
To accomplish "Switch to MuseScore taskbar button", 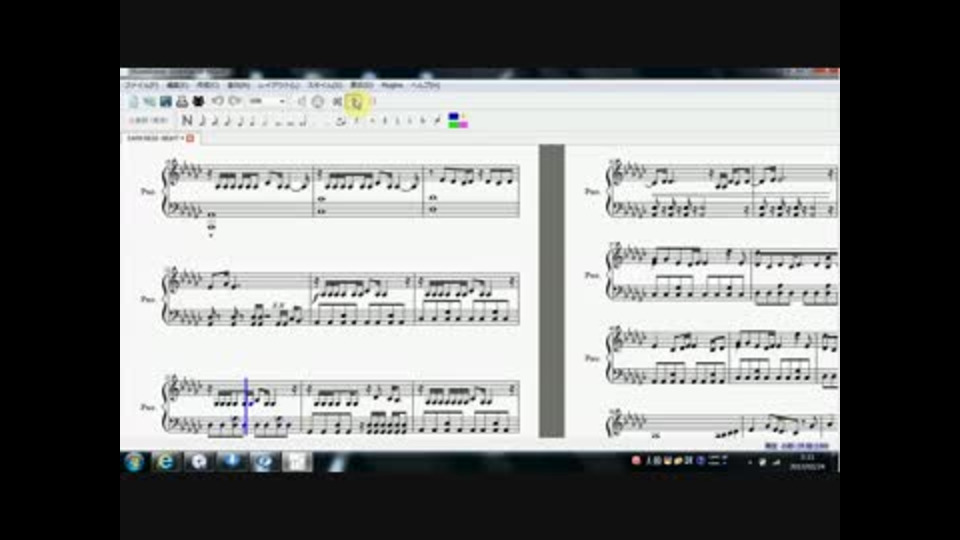I will point(297,462).
